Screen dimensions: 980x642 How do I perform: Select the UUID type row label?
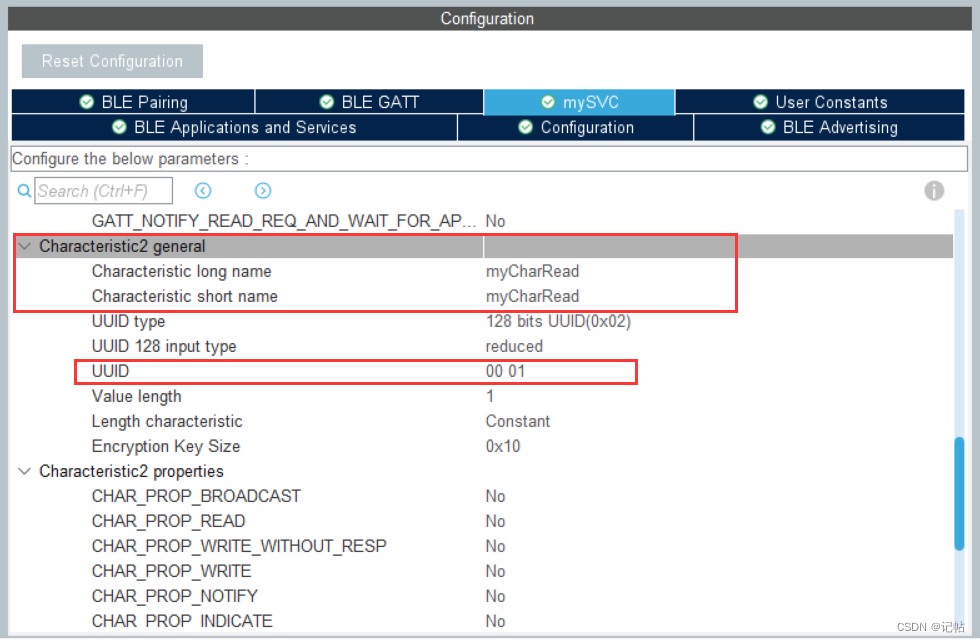[128, 321]
